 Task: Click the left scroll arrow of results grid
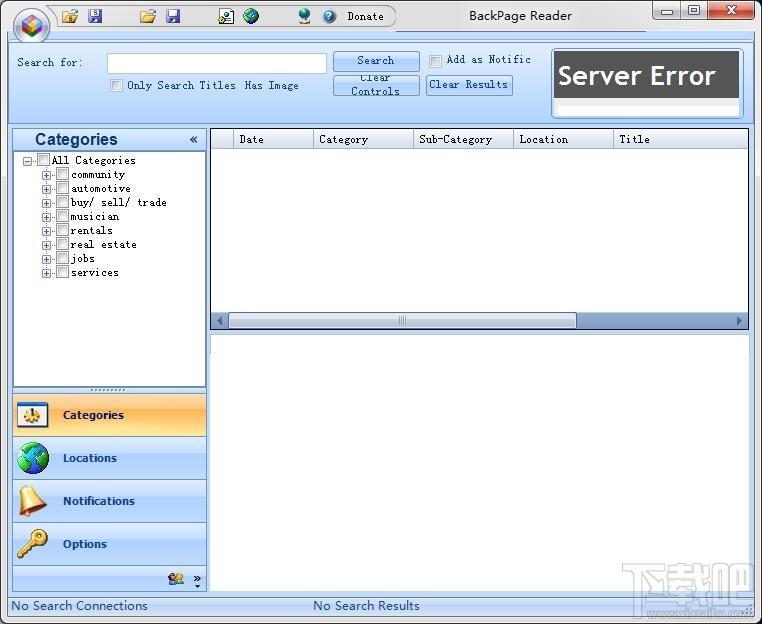pyautogui.click(x=220, y=321)
